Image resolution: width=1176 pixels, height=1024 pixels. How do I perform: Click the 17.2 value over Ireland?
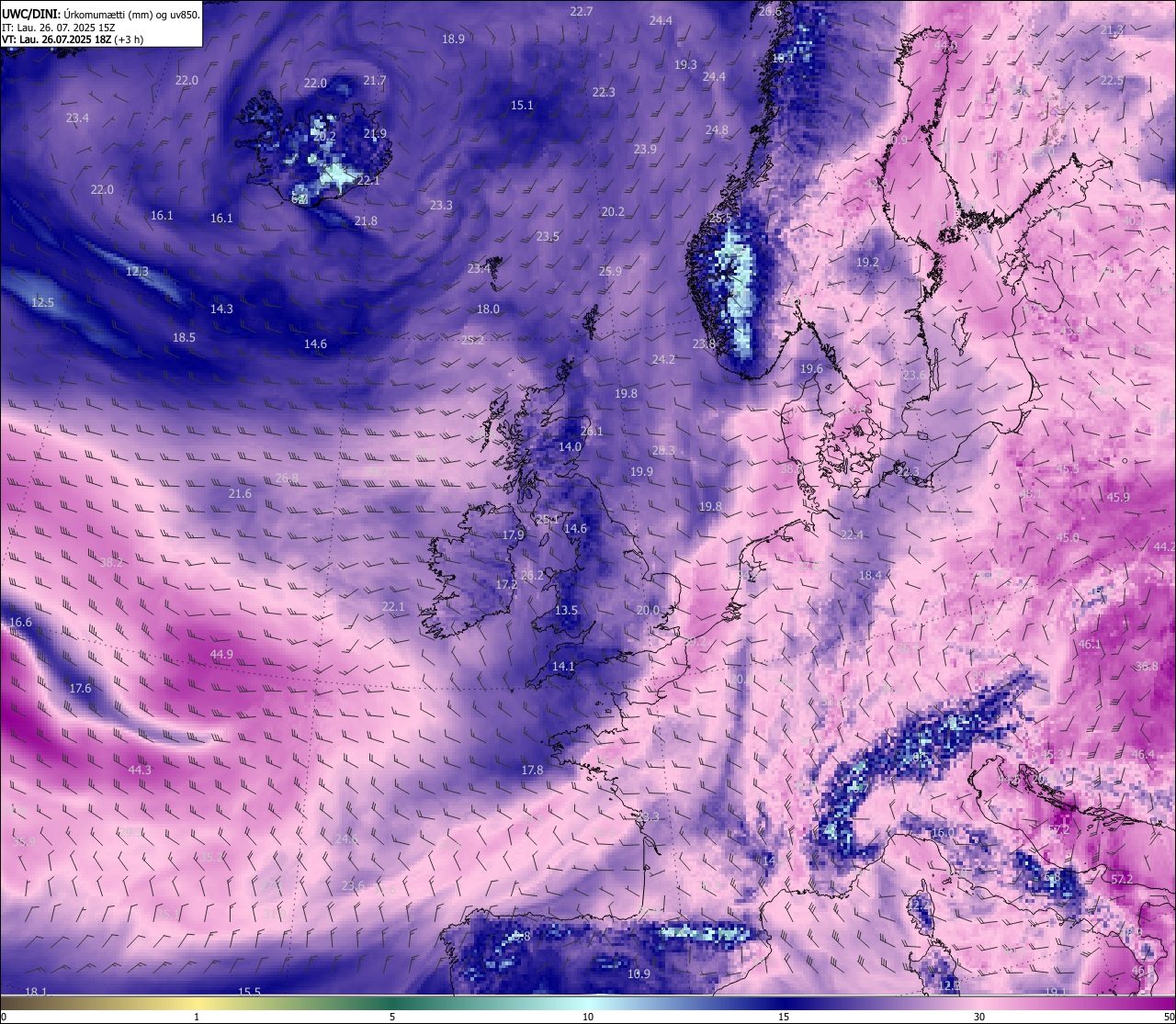tap(506, 584)
